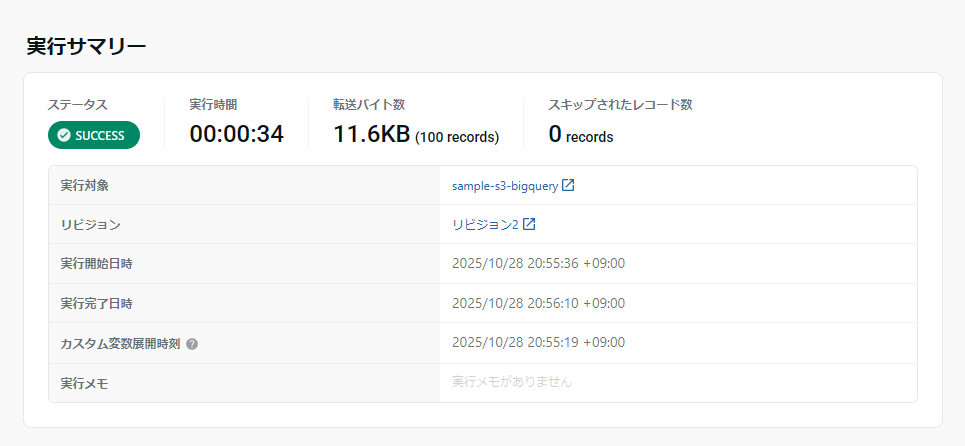Click the 0 records skipped value
This screenshot has width=965, height=446.
pyautogui.click(x=580, y=136)
